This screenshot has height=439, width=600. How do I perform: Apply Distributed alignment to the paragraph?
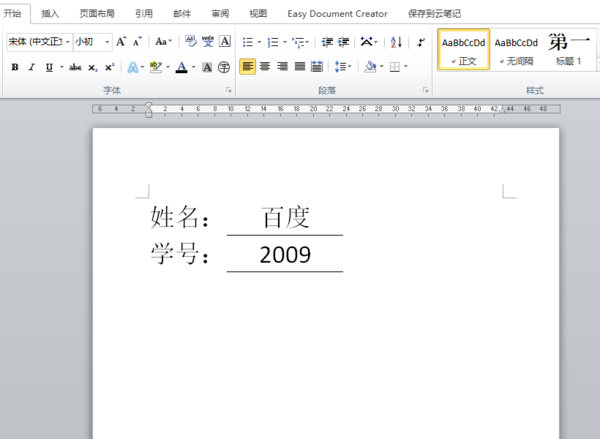tap(317, 67)
